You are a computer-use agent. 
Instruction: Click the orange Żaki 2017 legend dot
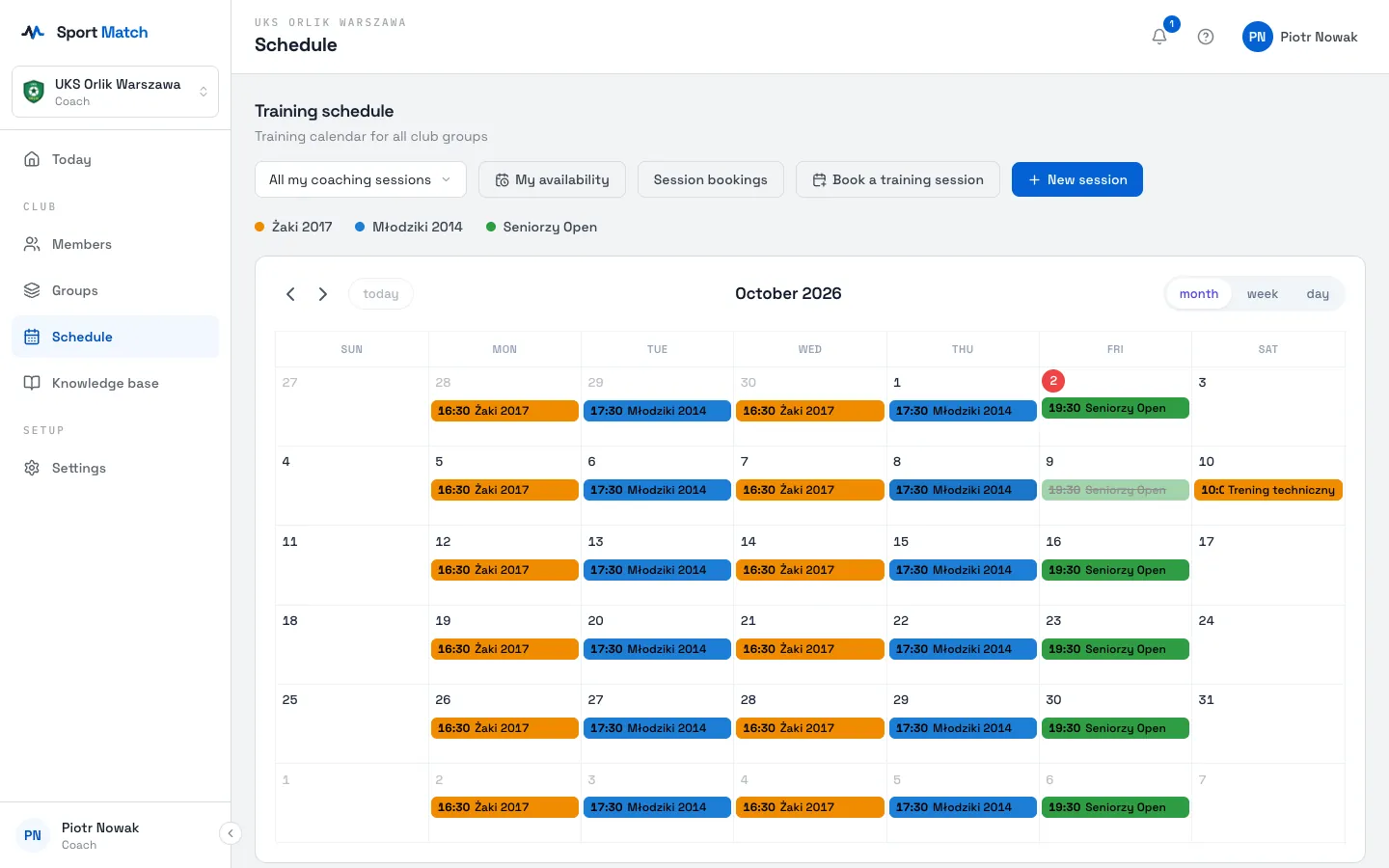pos(259,227)
